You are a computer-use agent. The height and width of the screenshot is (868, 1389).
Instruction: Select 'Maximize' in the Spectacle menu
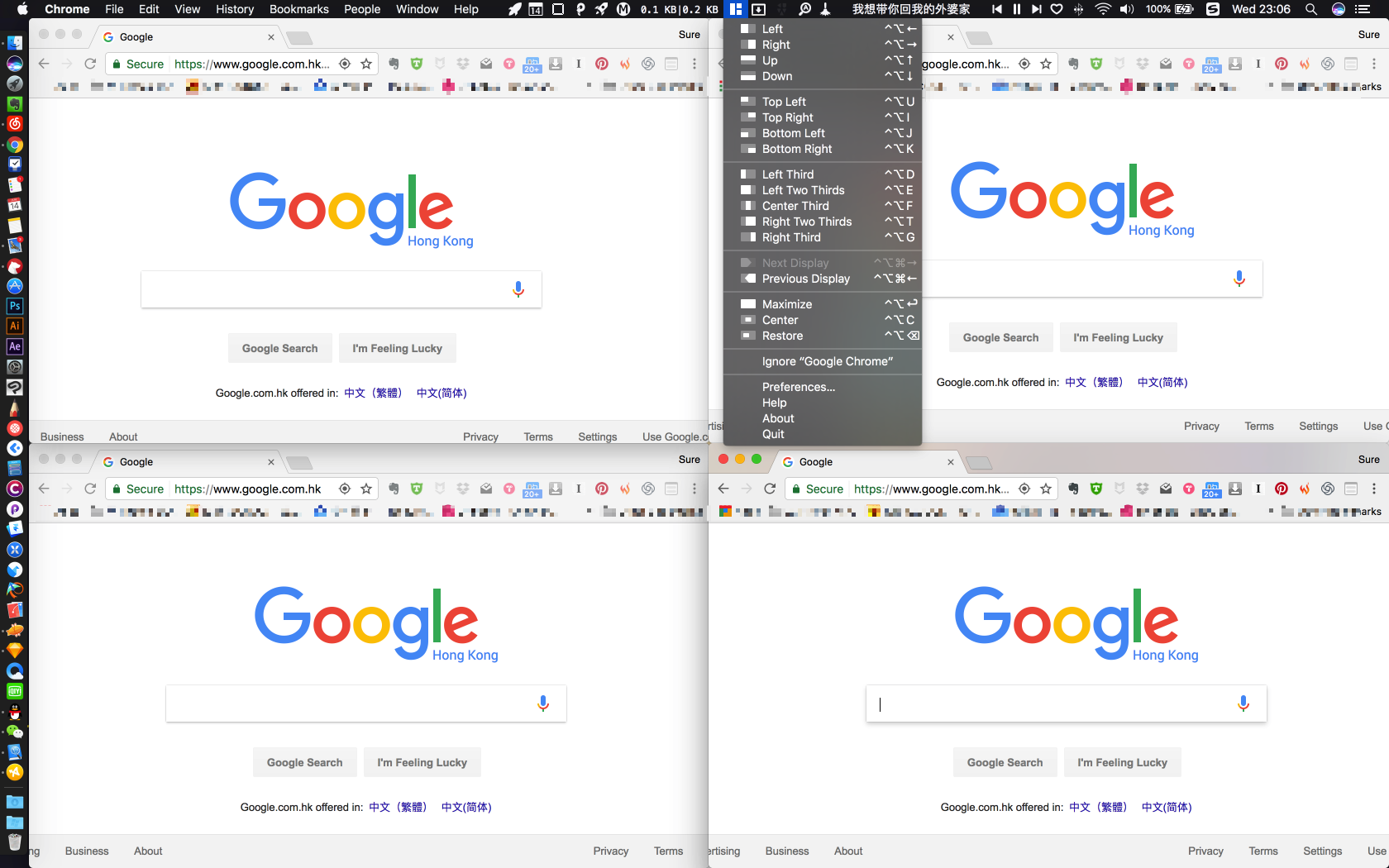[823, 304]
